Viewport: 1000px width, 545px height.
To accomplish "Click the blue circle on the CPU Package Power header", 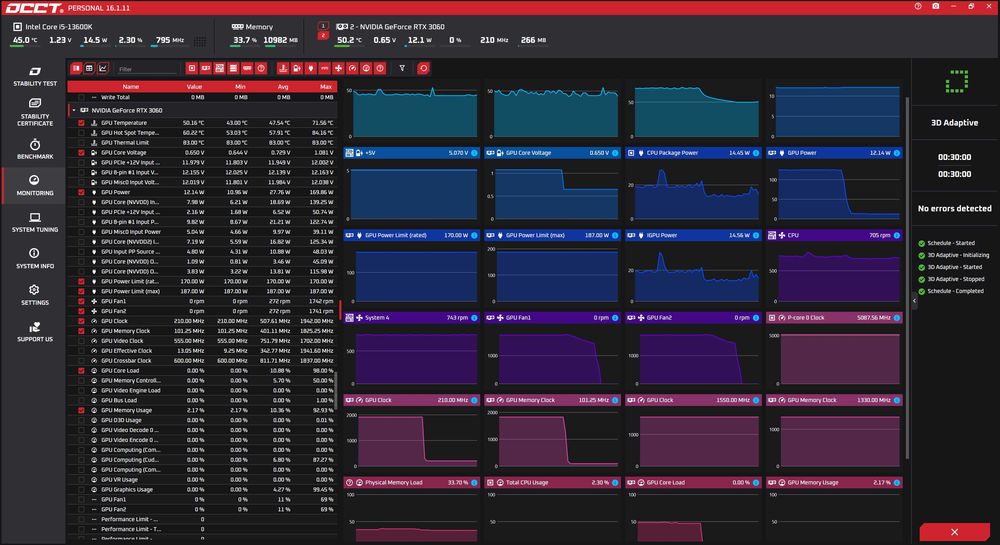I will coord(756,153).
